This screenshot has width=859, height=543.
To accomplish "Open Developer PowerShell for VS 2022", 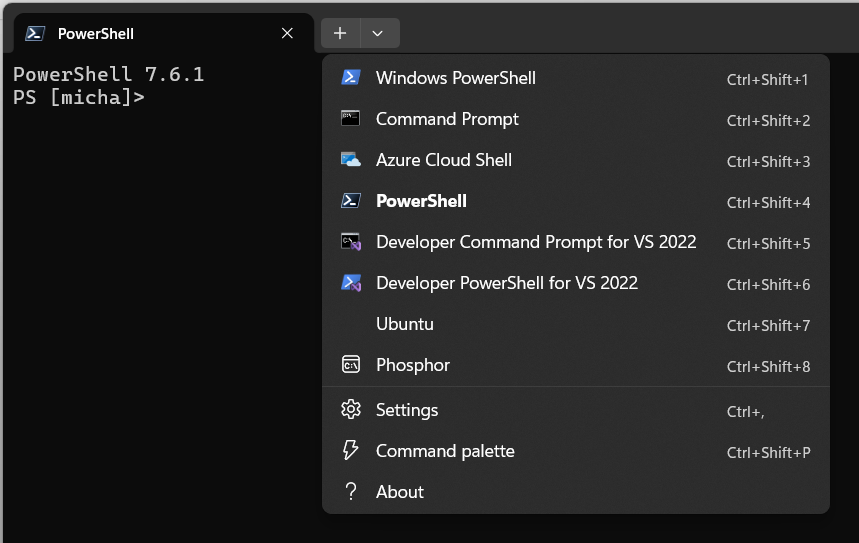I will pos(576,283).
